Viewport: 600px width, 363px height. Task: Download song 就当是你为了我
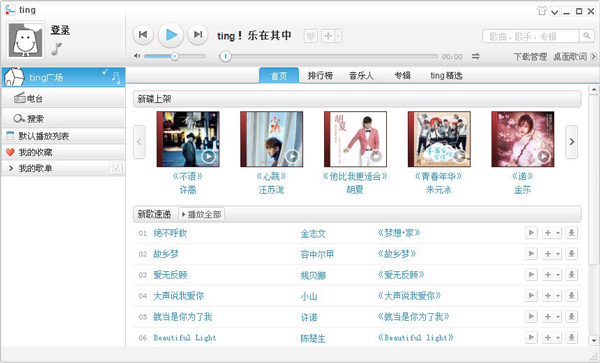click(x=572, y=316)
